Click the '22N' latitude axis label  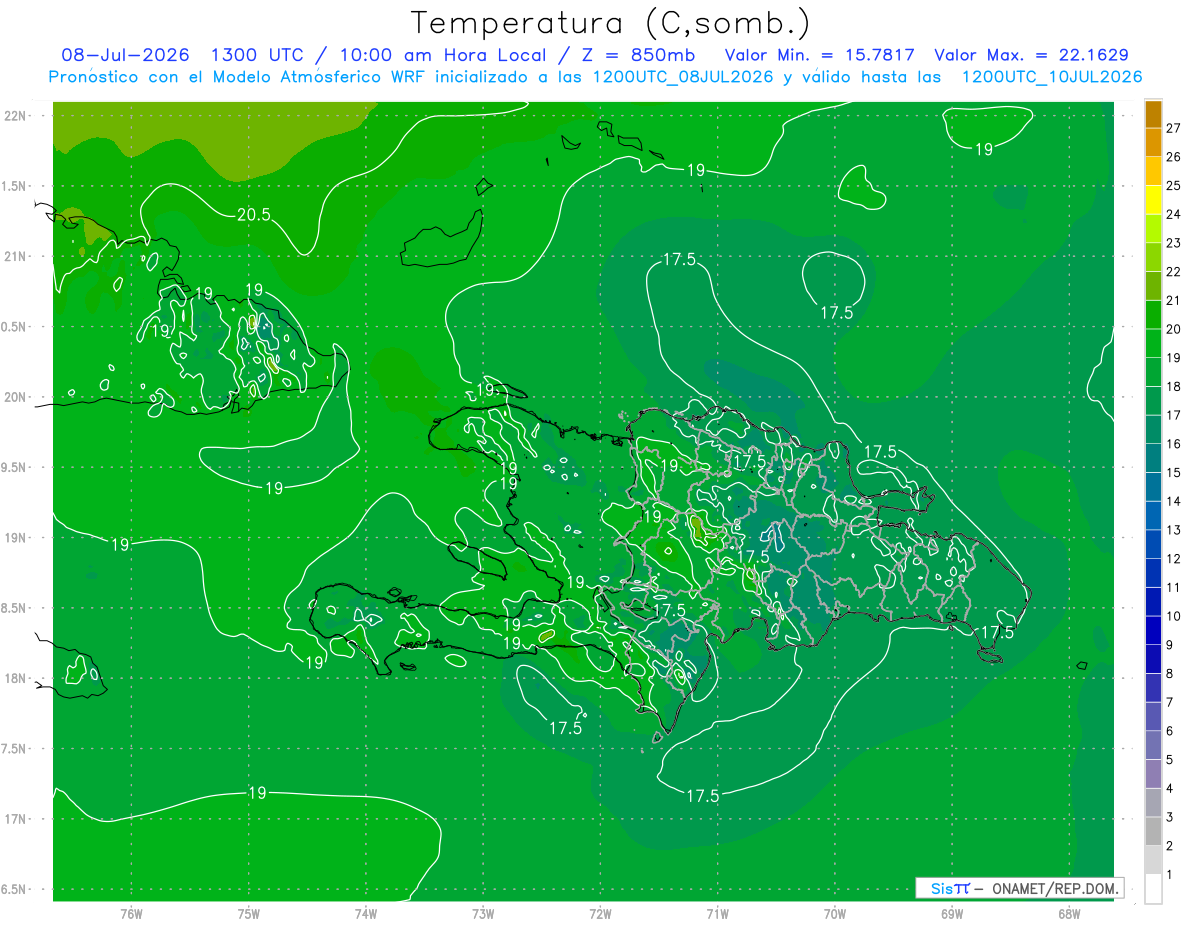tap(15, 115)
